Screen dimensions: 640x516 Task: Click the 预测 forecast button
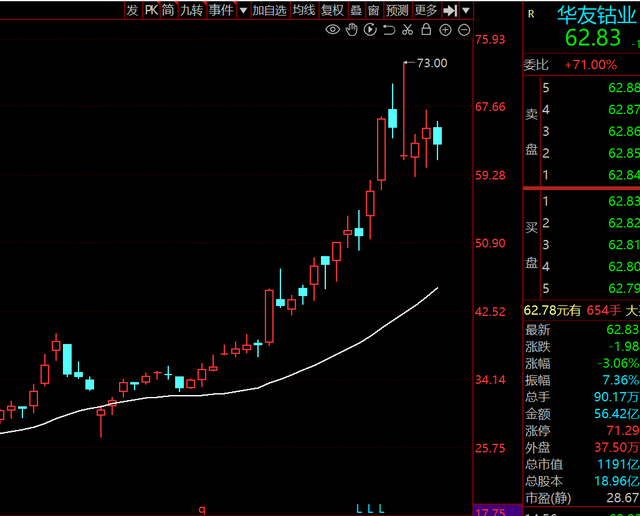pos(397,10)
